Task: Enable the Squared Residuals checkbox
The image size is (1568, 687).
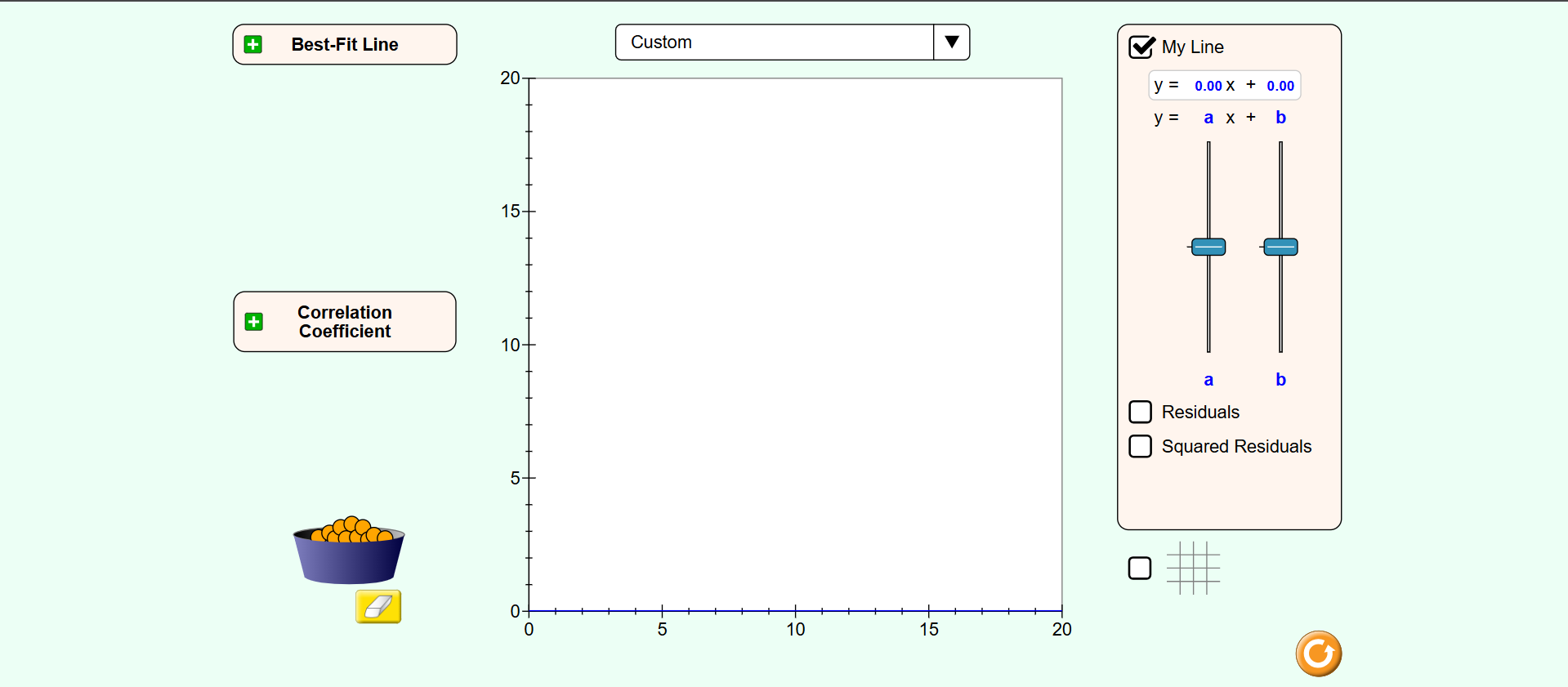Action: [1140, 446]
